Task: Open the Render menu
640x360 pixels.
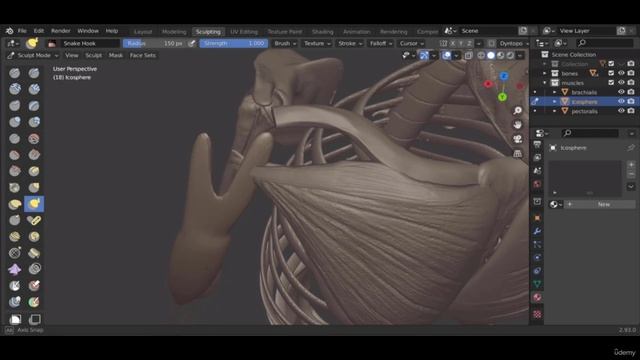Action: [60, 31]
